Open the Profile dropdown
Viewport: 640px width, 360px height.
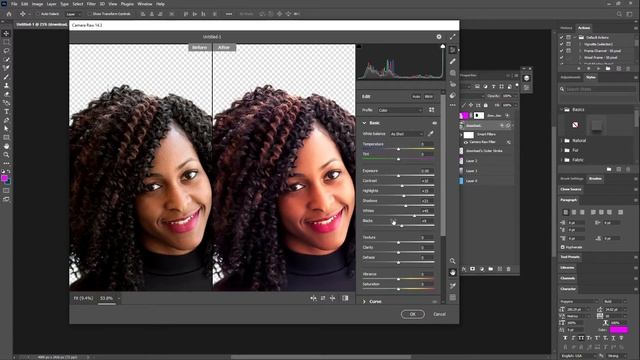400,110
